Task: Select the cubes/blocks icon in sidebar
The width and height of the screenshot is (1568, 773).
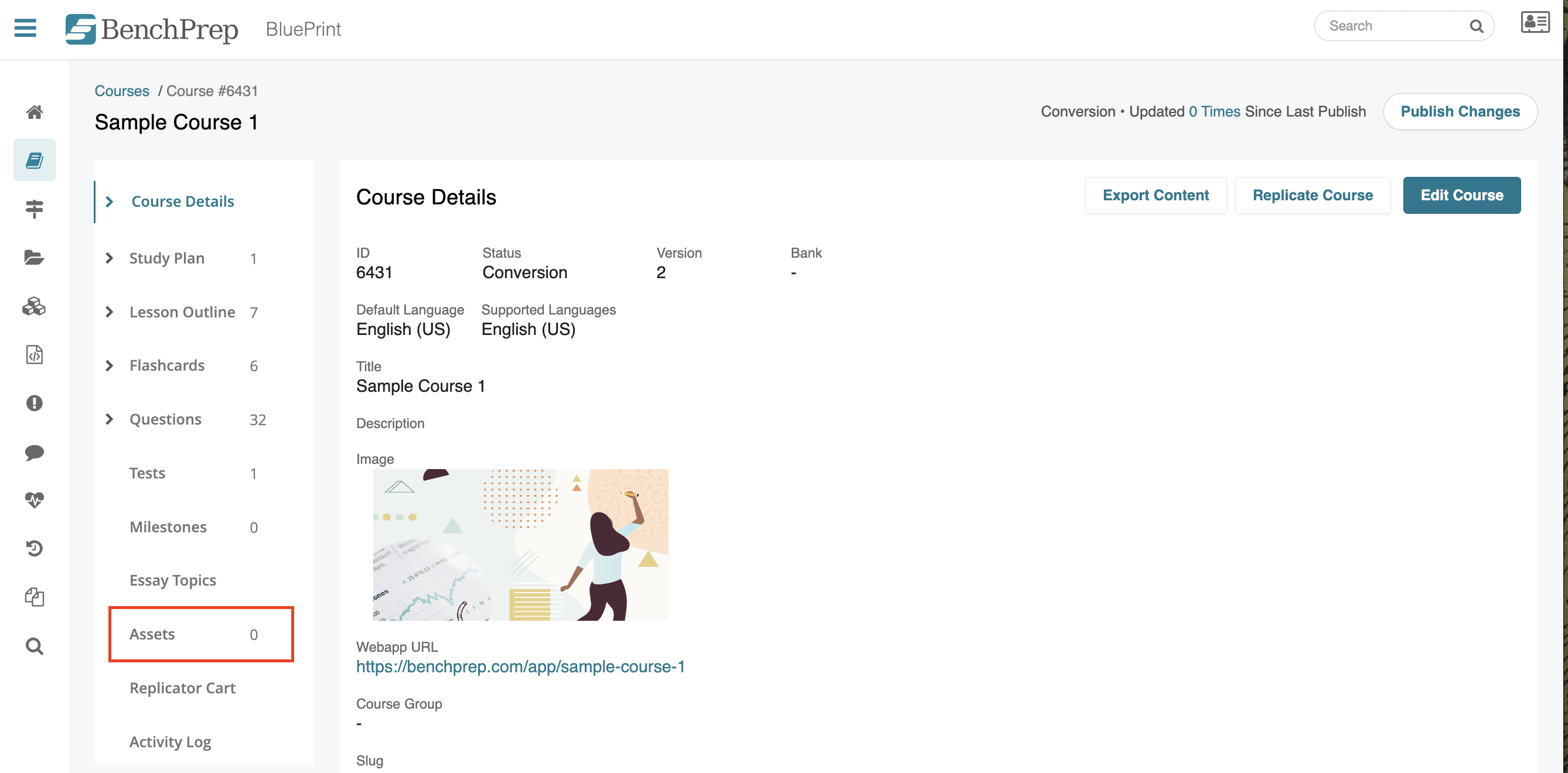Action: (35, 307)
